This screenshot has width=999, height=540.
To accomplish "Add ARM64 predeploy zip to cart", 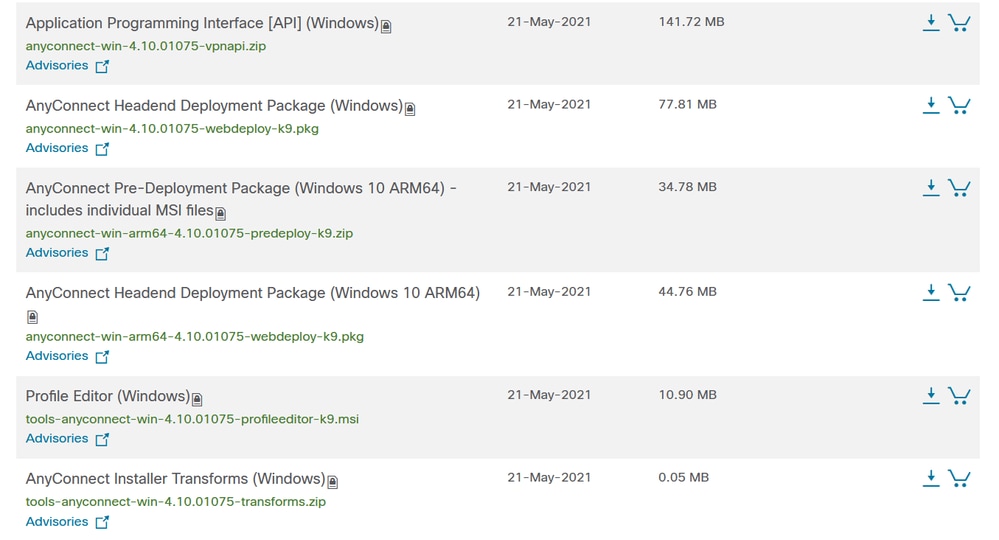I will 959,187.
